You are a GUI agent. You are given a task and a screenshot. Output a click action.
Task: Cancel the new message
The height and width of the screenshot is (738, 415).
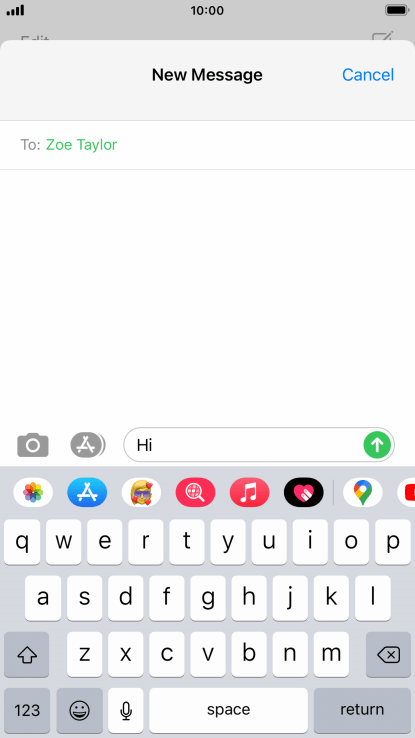[x=368, y=75]
